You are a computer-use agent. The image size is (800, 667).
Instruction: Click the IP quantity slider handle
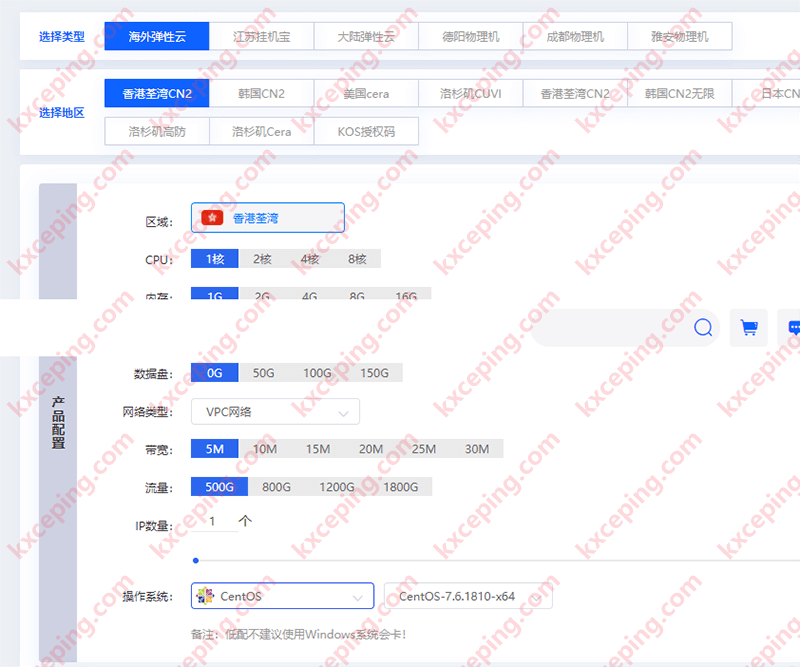coord(196,561)
